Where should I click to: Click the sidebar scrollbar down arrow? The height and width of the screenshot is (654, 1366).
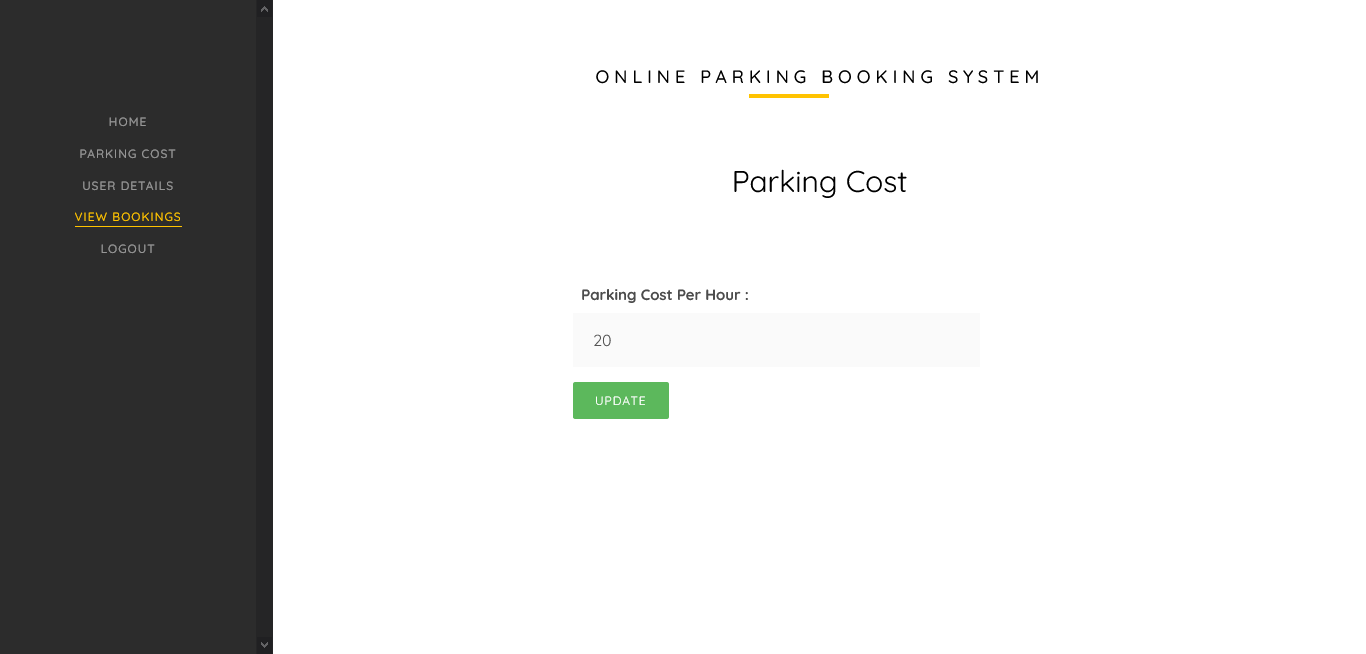pyautogui.click(x=264, y=645)
